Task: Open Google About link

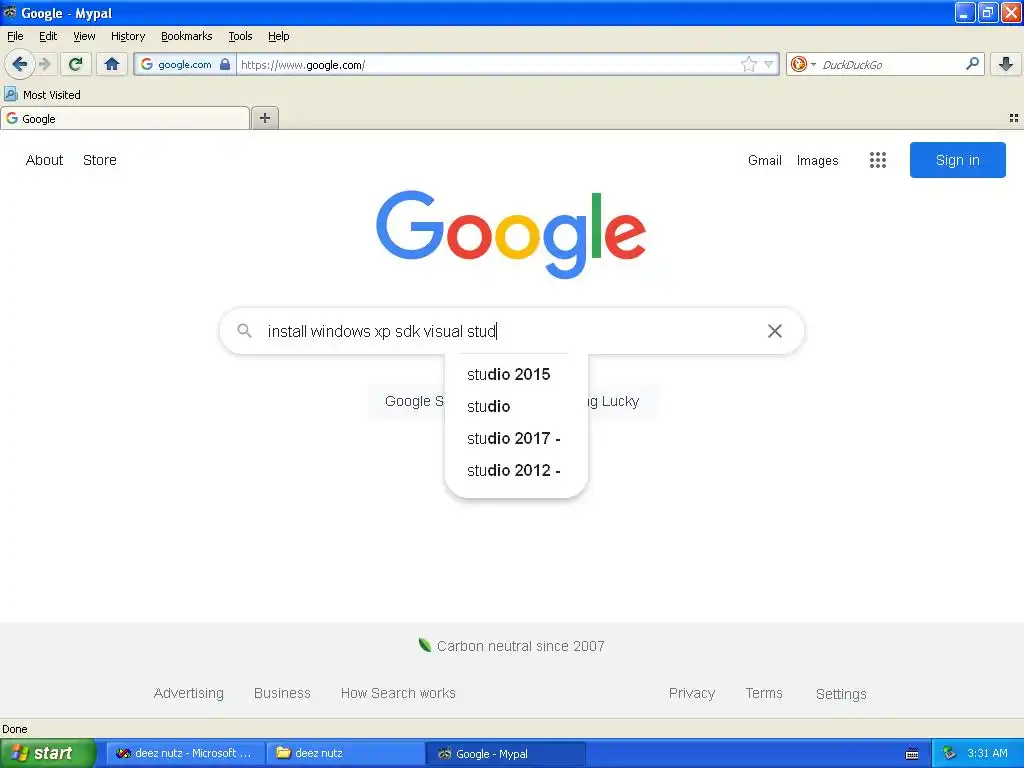Action: (x=44, y=160)
